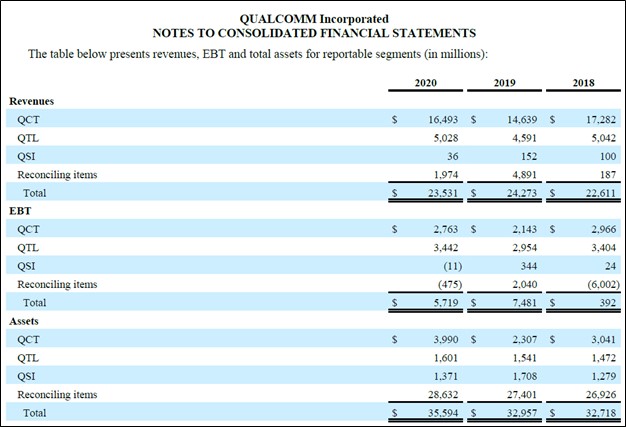Click QTL EBT value 3,404

(x=604, y=248)
